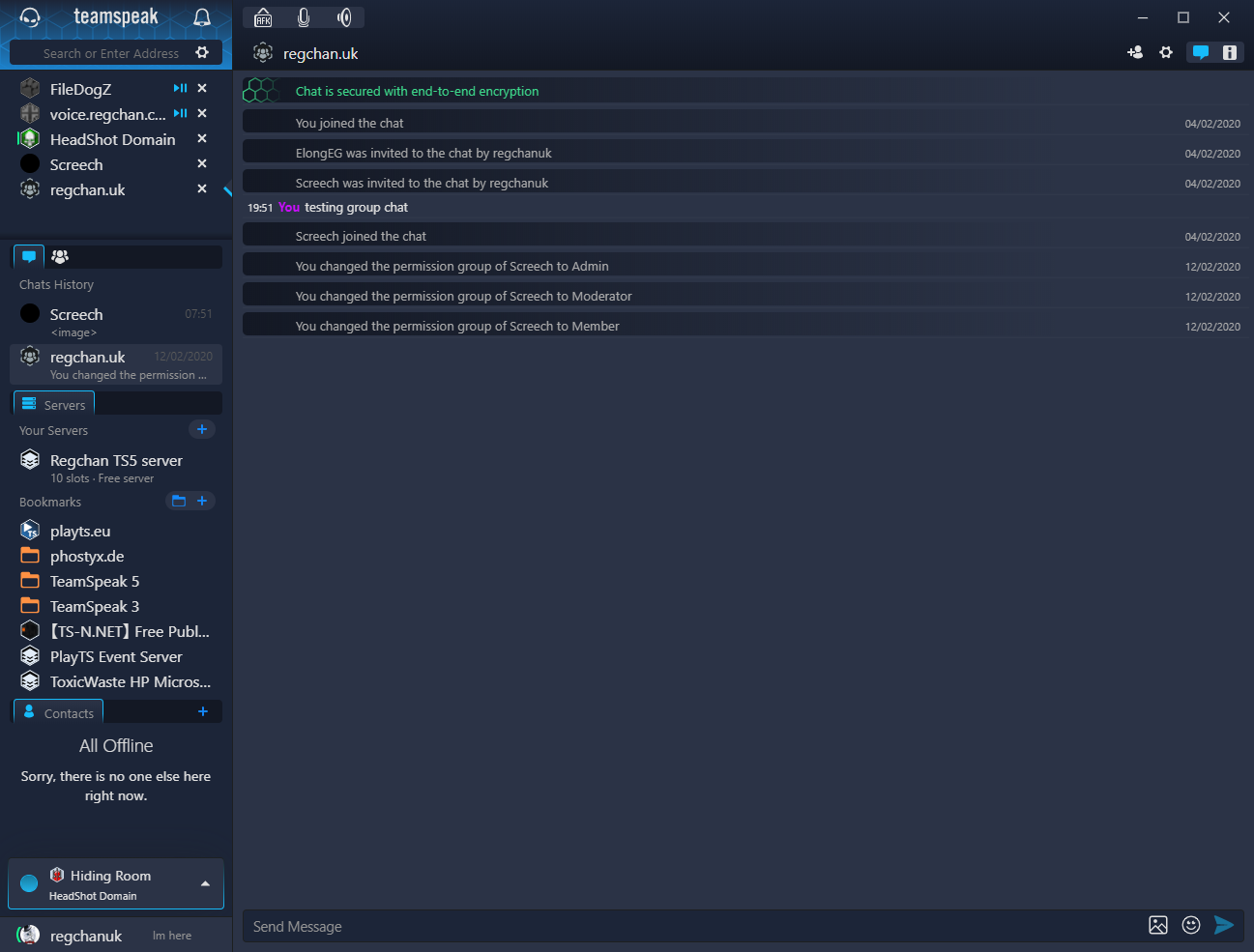
Task: Open chat settings gear in the header
Action: 1166,52
